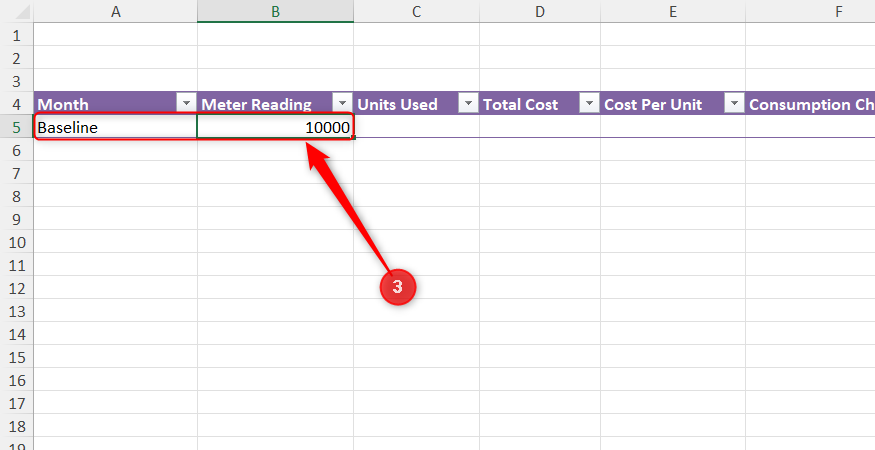Click the empty Total Cost cell in row 5
This screenshot has height=450, width=875.
coord(540,127)
